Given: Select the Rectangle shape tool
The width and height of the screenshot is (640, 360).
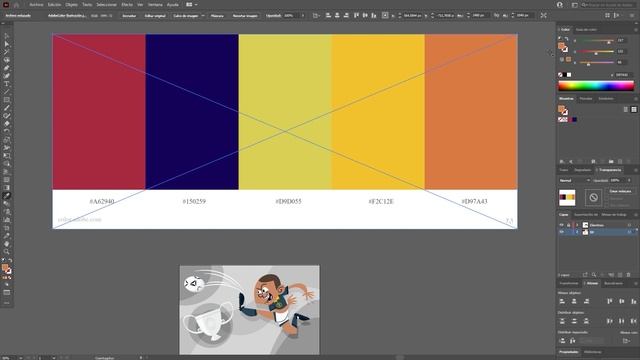Looking at the screenshot, I should 7,100.
